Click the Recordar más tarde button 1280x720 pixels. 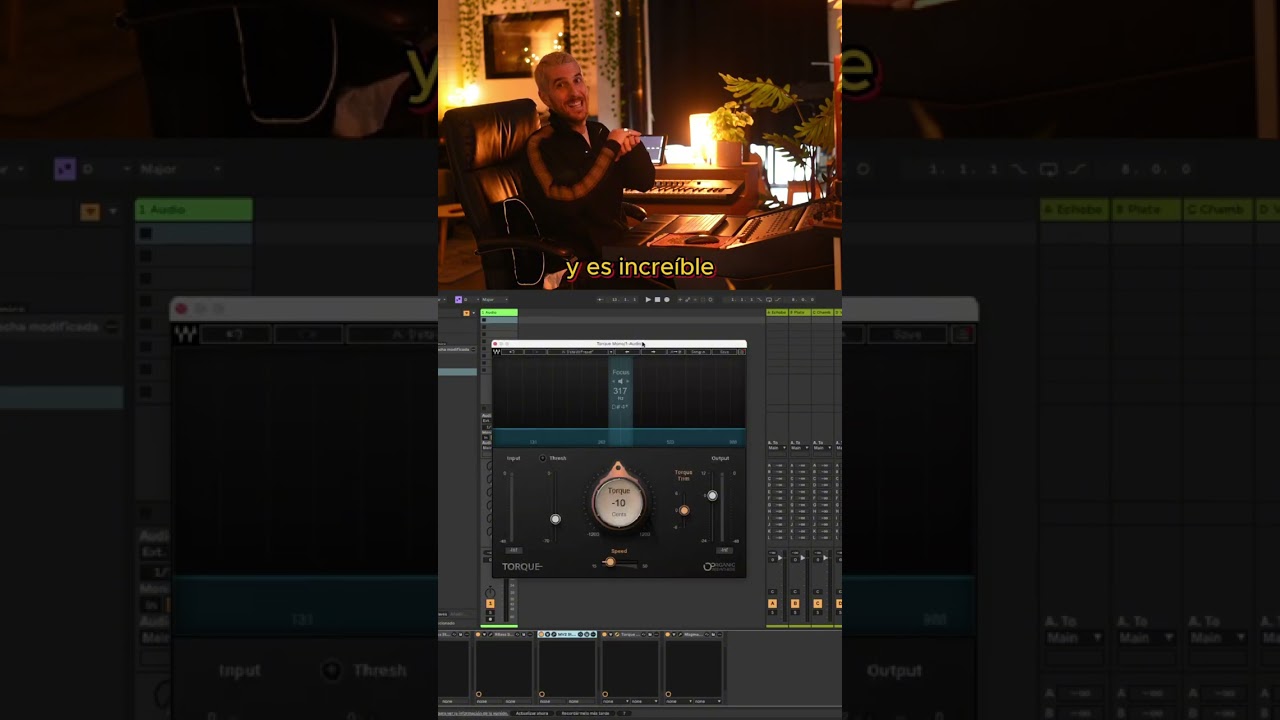(585, 713)
